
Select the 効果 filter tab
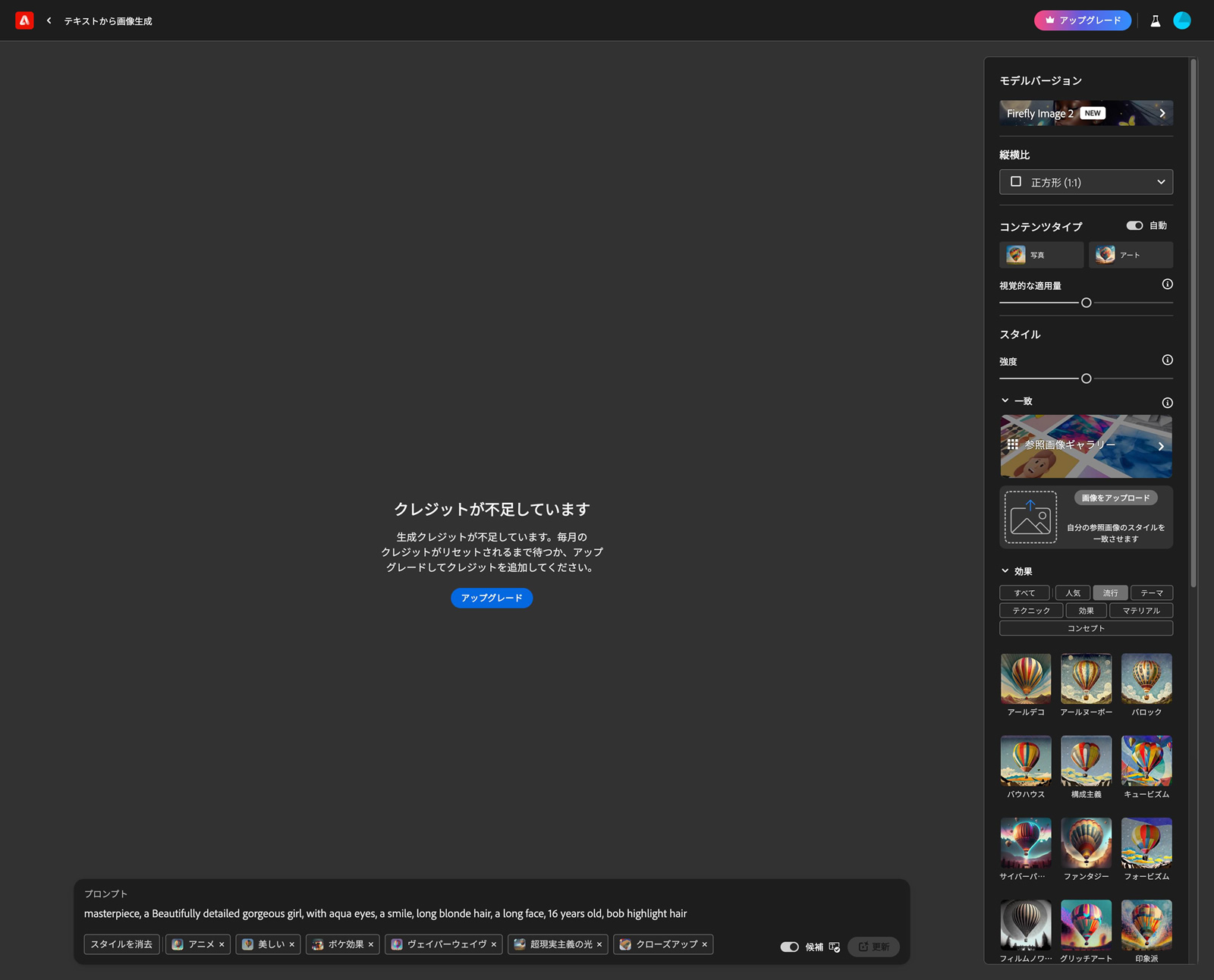[x=1087, y=611]
